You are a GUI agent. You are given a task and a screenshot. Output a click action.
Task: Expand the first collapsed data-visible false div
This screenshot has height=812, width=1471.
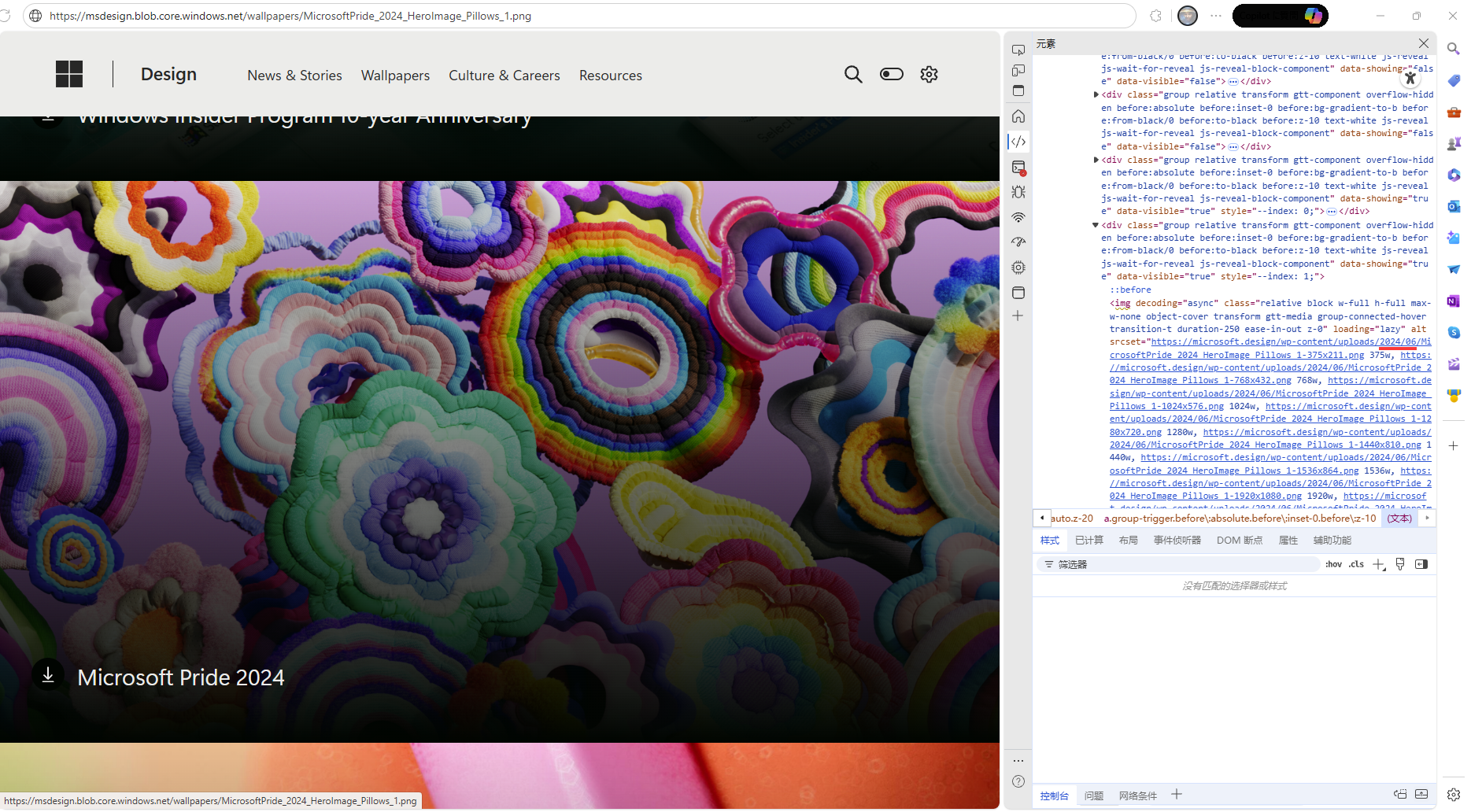coord(1096,94)
